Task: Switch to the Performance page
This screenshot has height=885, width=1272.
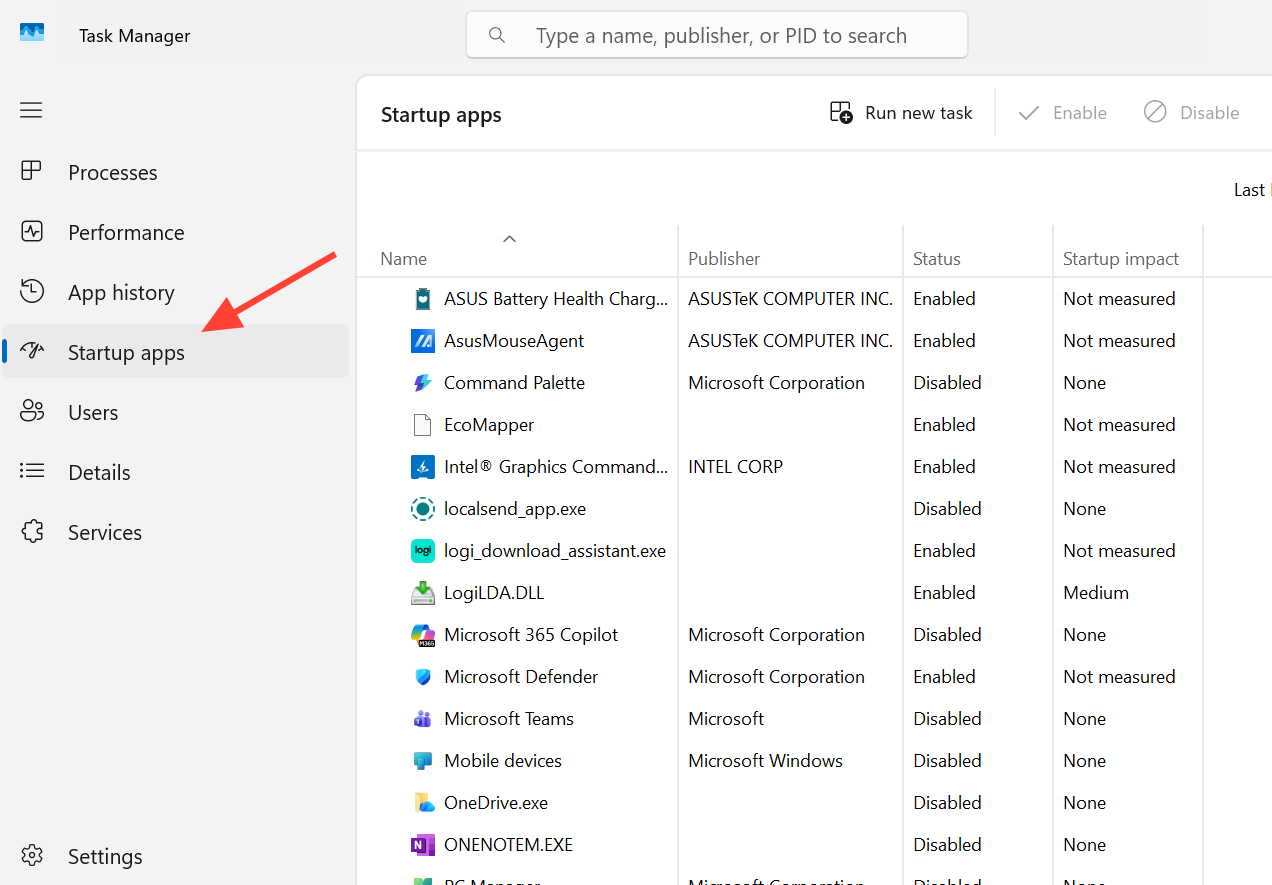Action: (175, 232)
